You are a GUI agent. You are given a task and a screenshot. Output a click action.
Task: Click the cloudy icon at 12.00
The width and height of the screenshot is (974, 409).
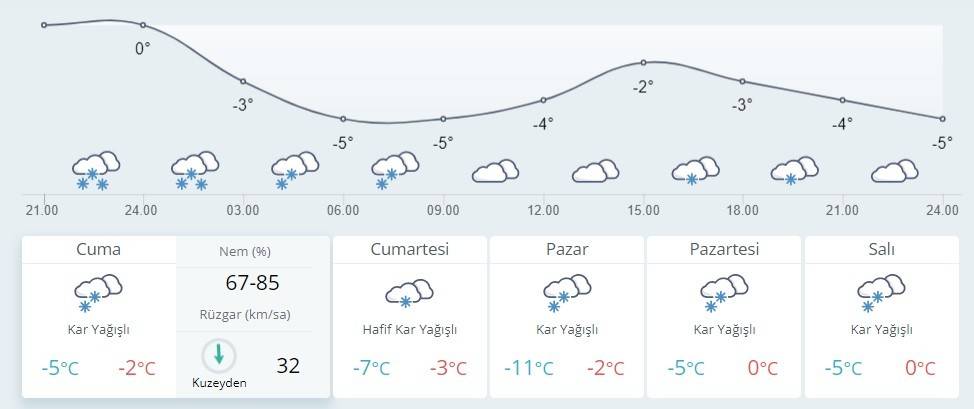coord(595,172)
